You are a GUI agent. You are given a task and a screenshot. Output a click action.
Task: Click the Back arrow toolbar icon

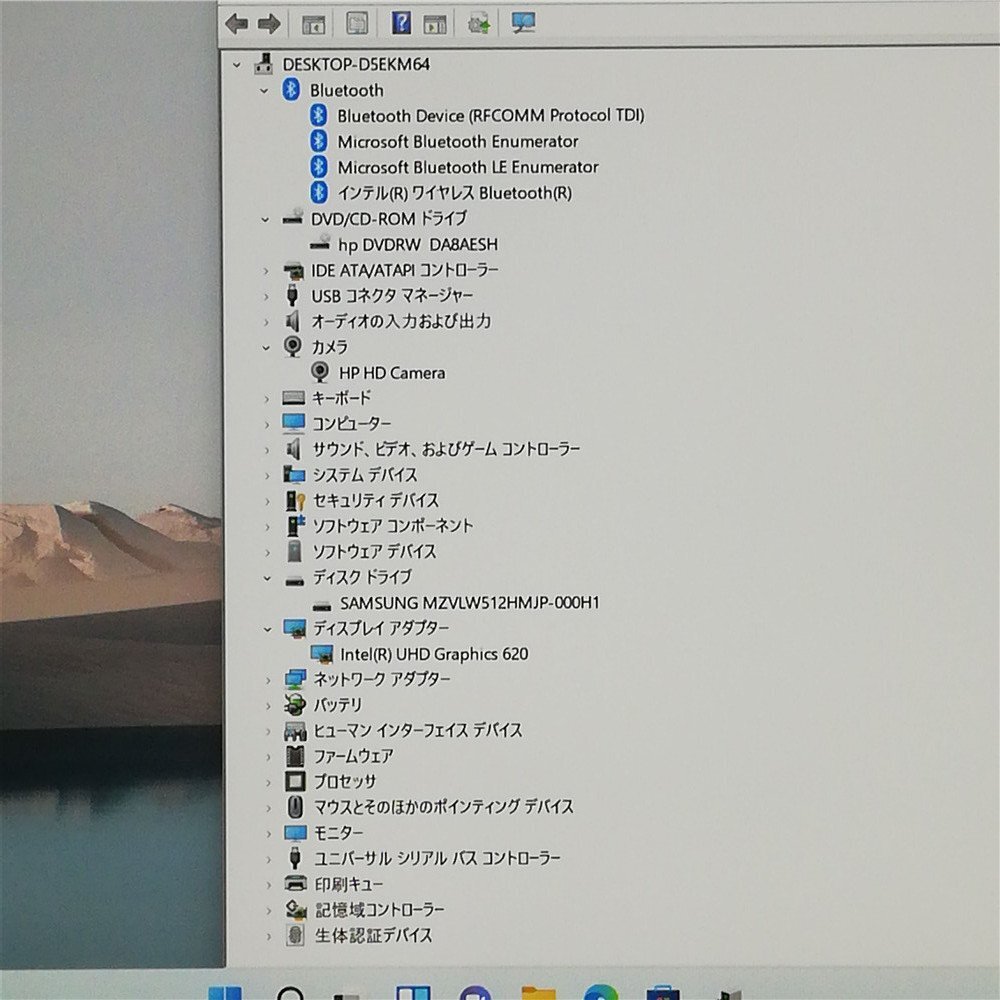point(237,24)
